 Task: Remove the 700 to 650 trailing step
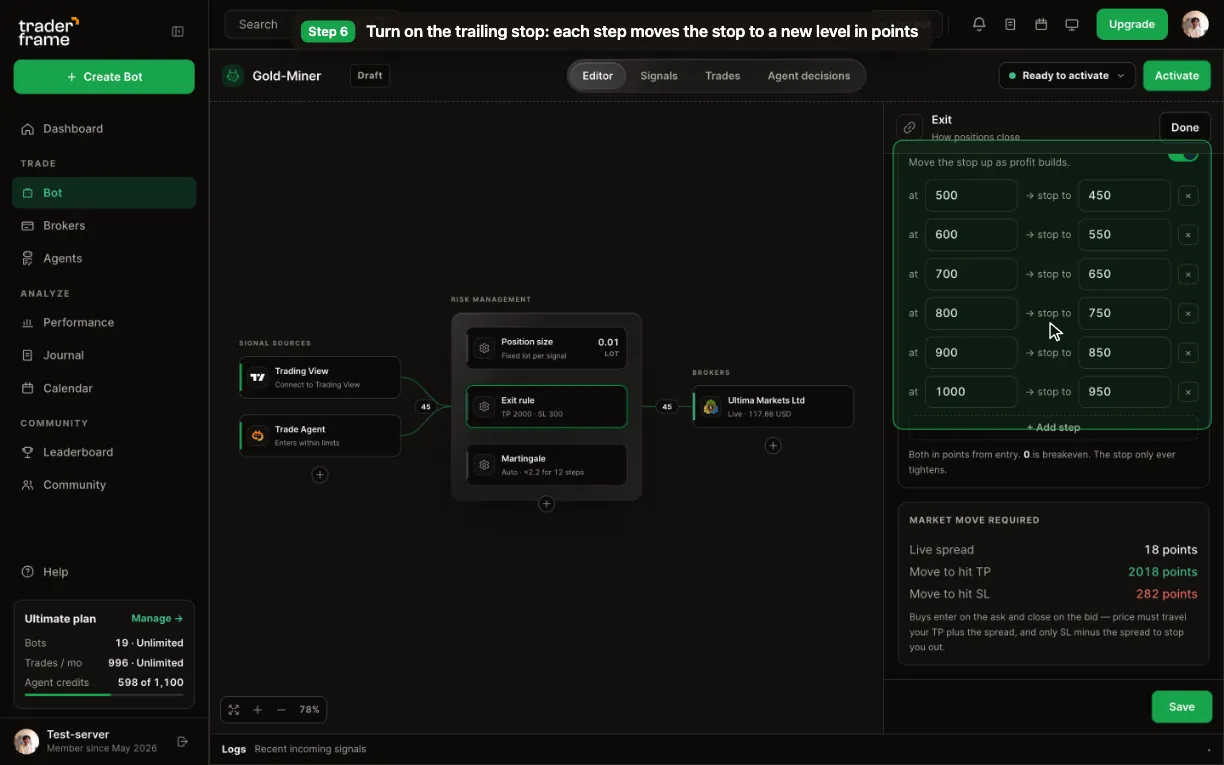(1188, 274)
